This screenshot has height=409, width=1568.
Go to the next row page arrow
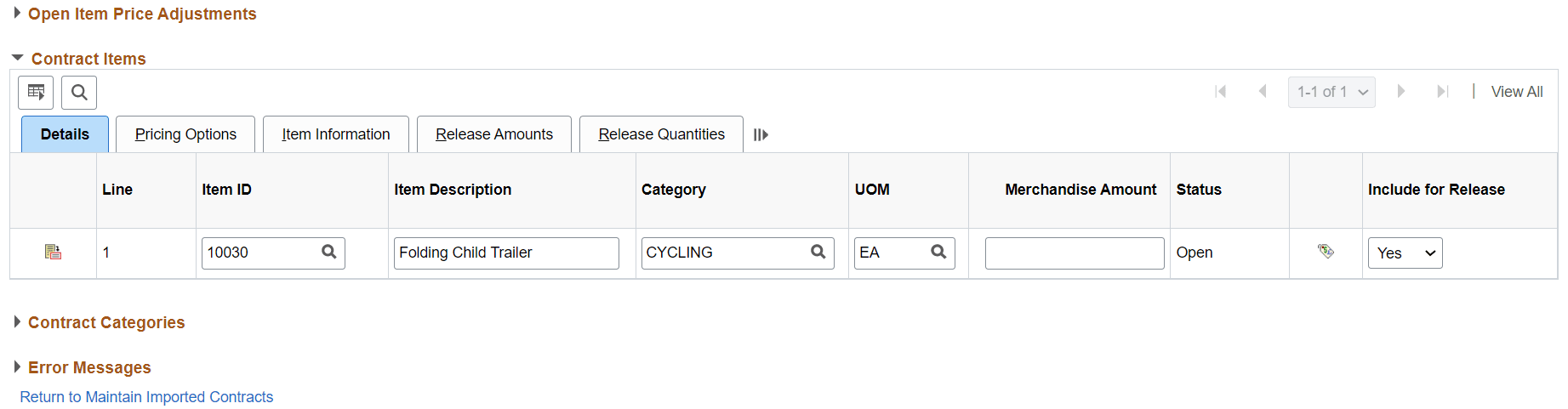pos(1400,92)
